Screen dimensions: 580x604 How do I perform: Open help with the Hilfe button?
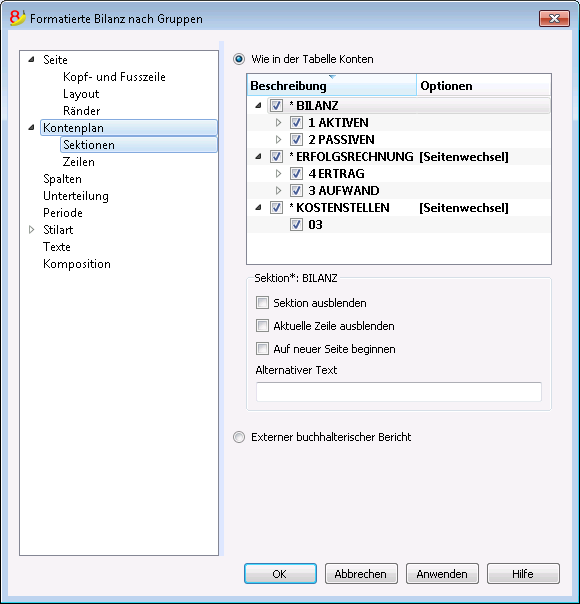(523, 574)
